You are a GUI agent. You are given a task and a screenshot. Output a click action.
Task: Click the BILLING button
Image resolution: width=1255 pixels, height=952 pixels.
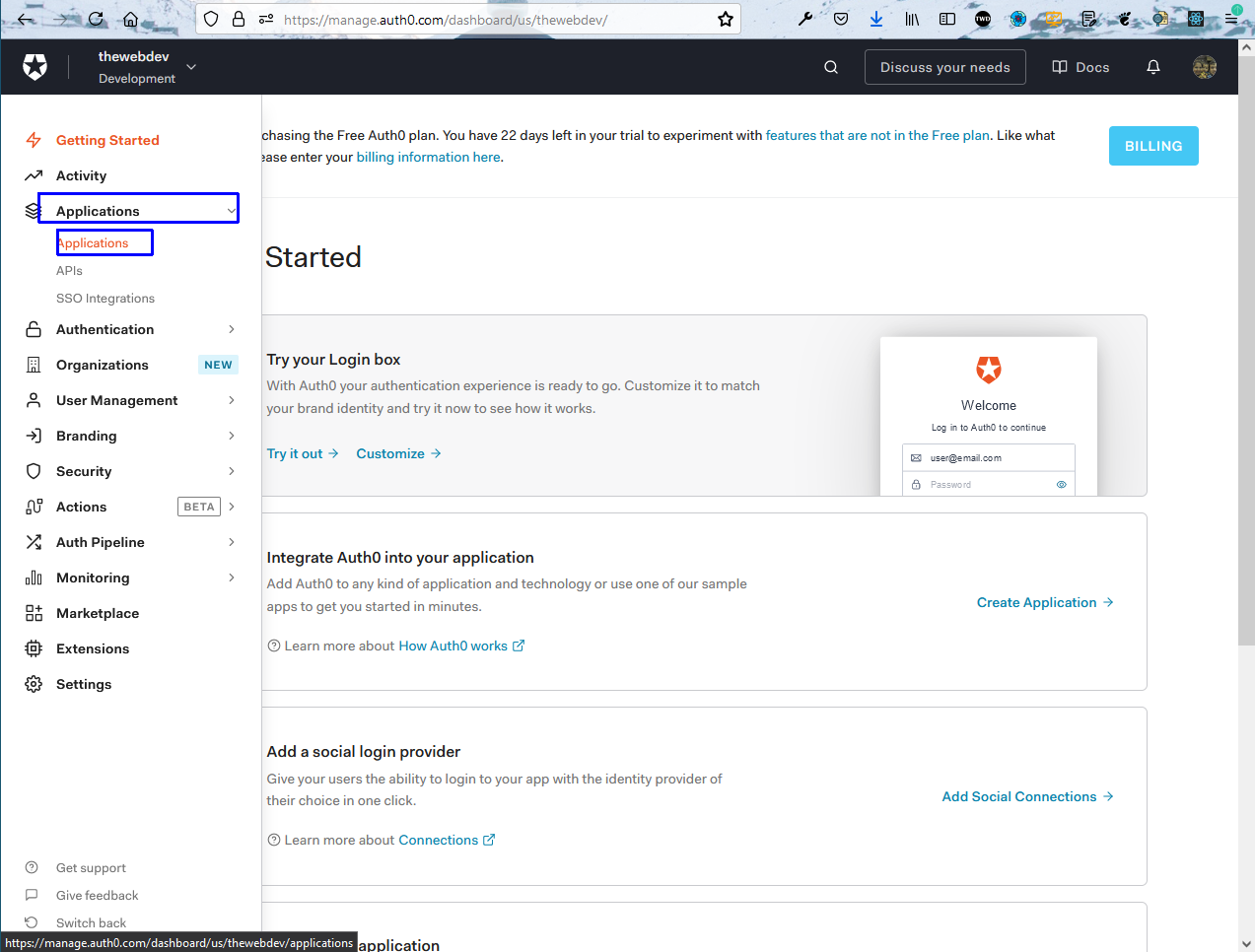[1153, 146]
